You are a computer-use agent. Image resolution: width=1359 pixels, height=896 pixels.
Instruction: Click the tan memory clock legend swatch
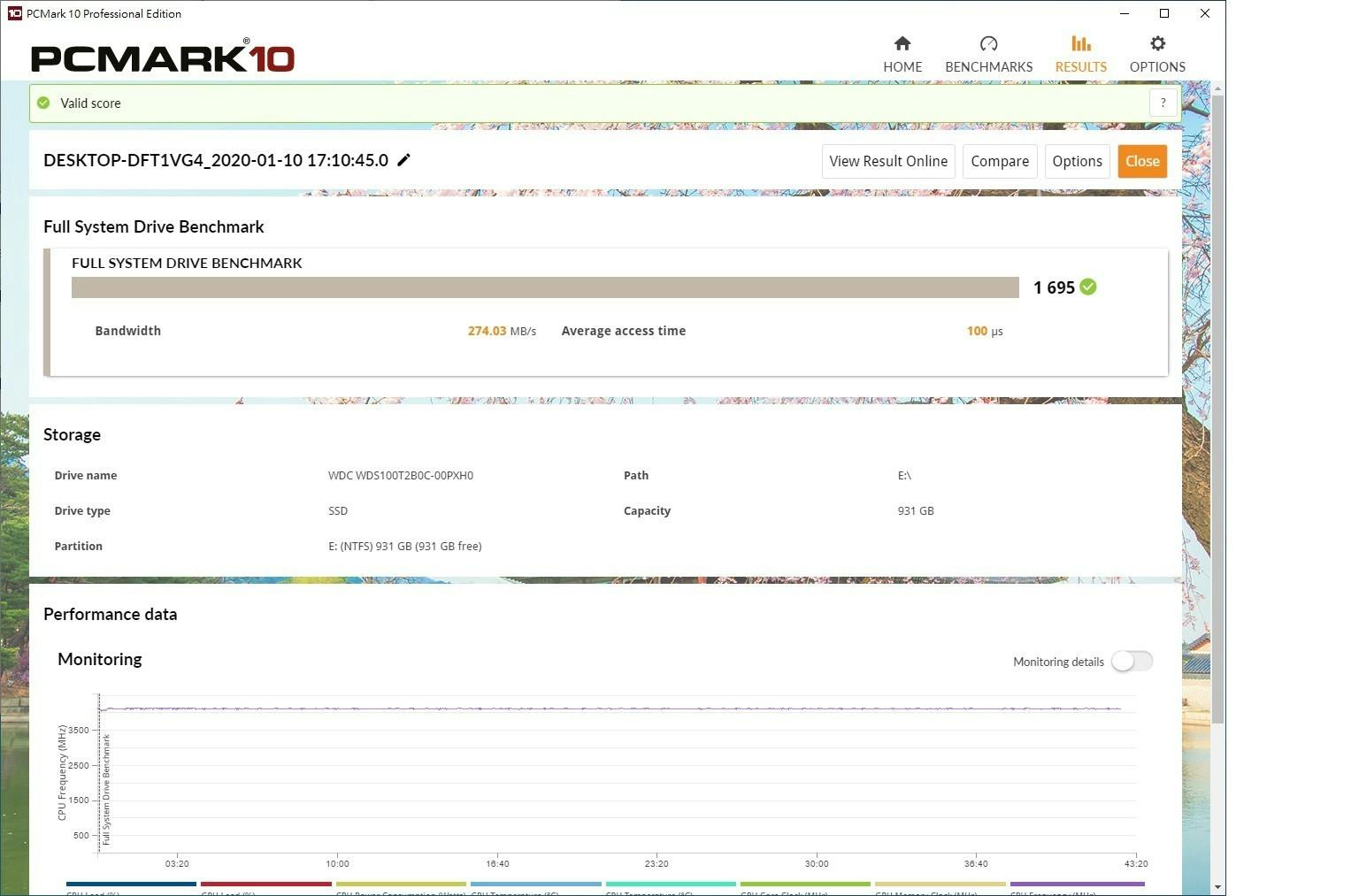(941, 884)
